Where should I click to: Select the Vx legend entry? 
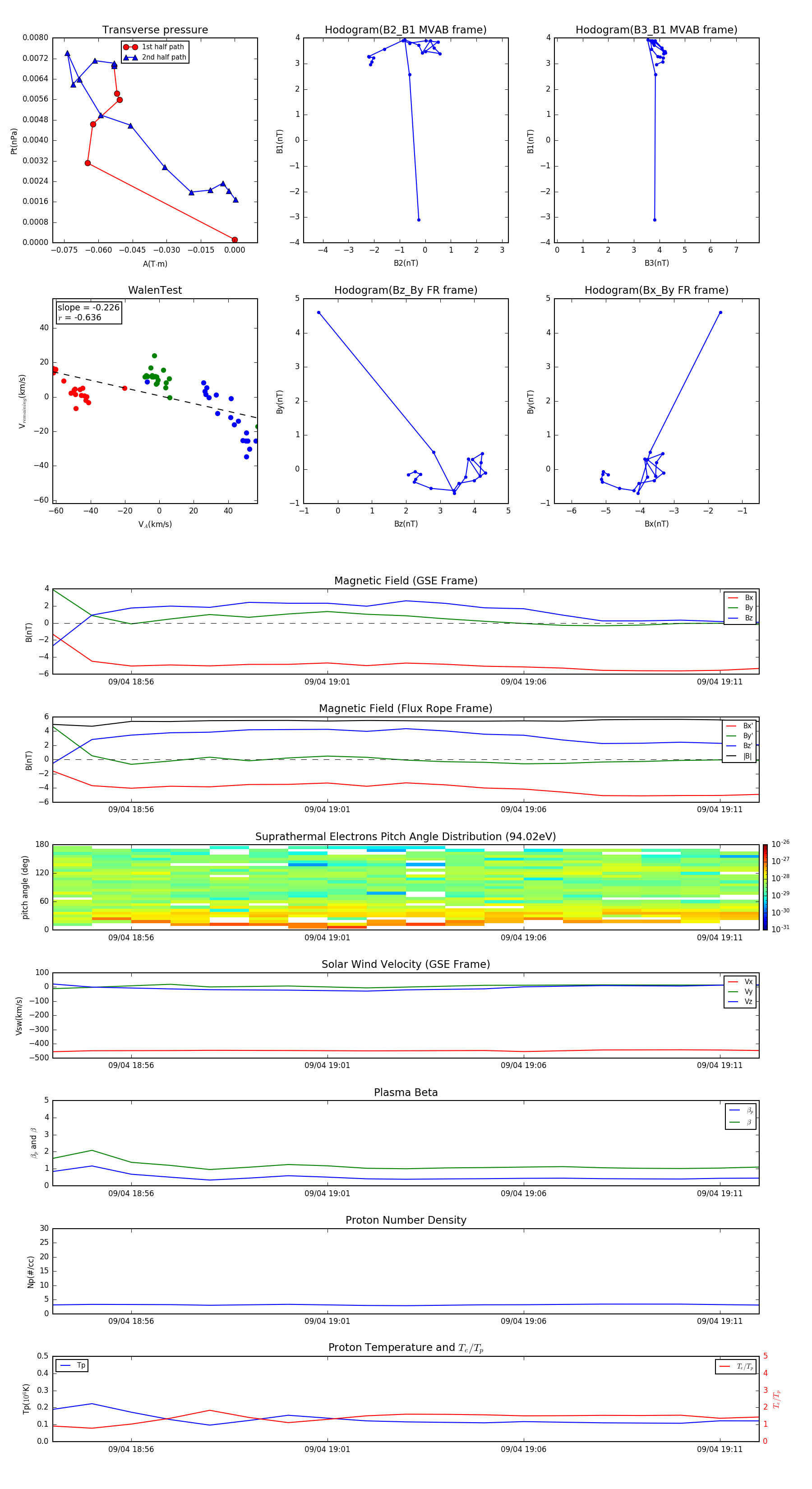(x=740, y=981)
